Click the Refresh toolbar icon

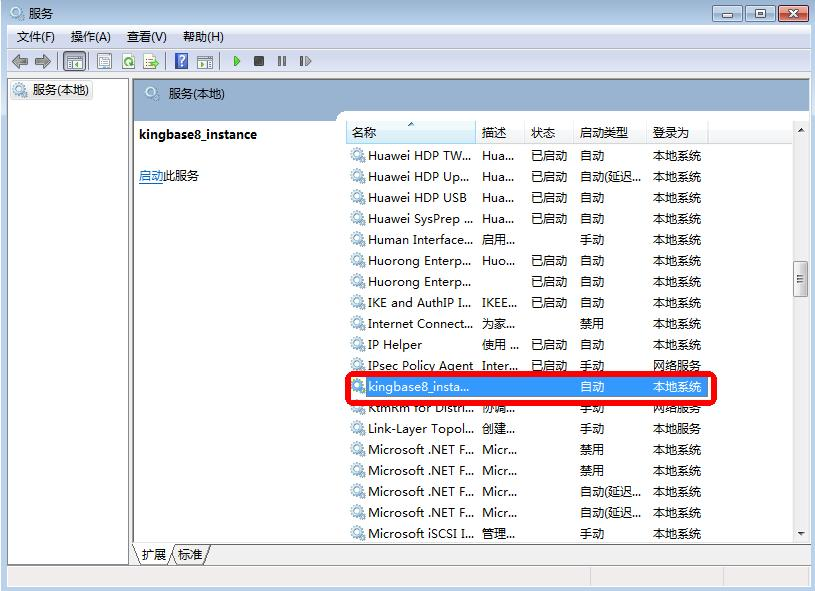pos(128,61)
